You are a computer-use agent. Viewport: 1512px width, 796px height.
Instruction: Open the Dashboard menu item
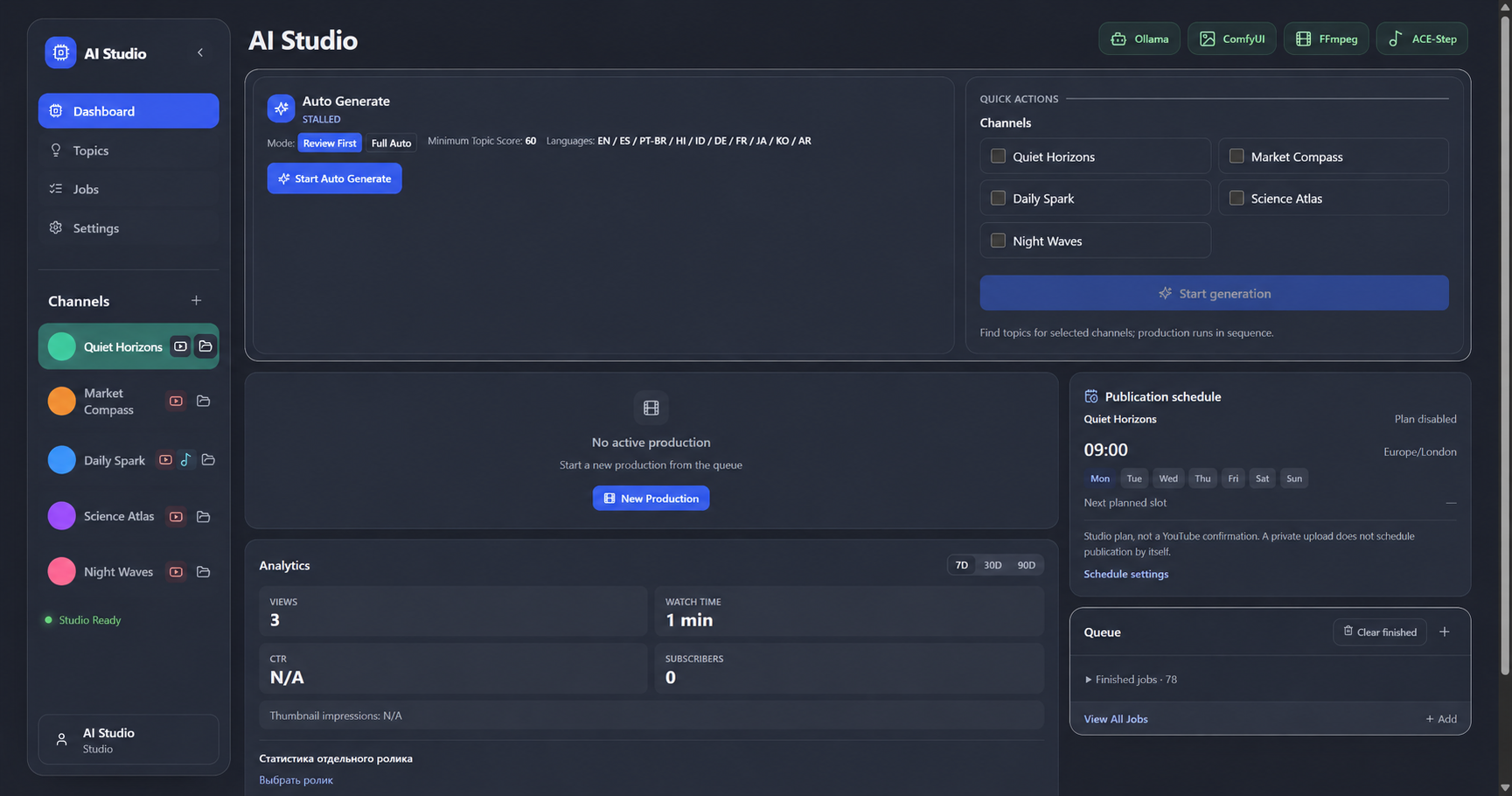coord(129,111)
